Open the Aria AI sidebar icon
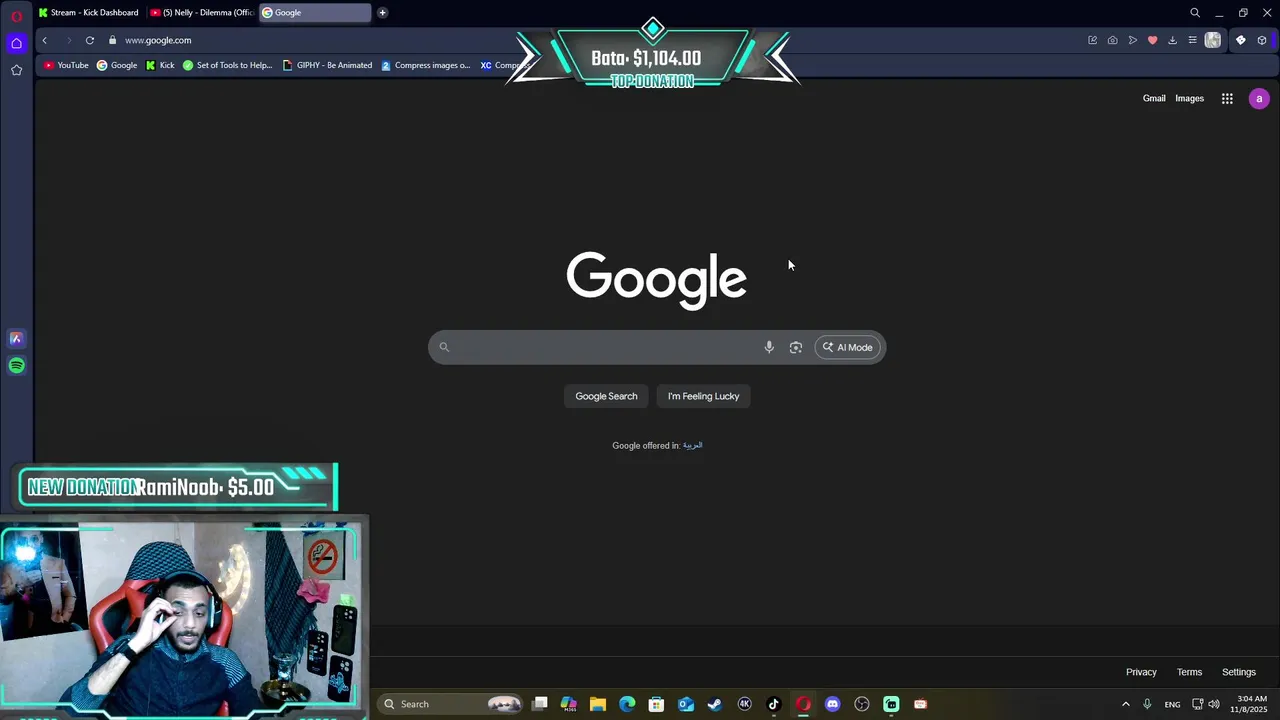This screenshot has height=720, width=1280. click(16, 339)
